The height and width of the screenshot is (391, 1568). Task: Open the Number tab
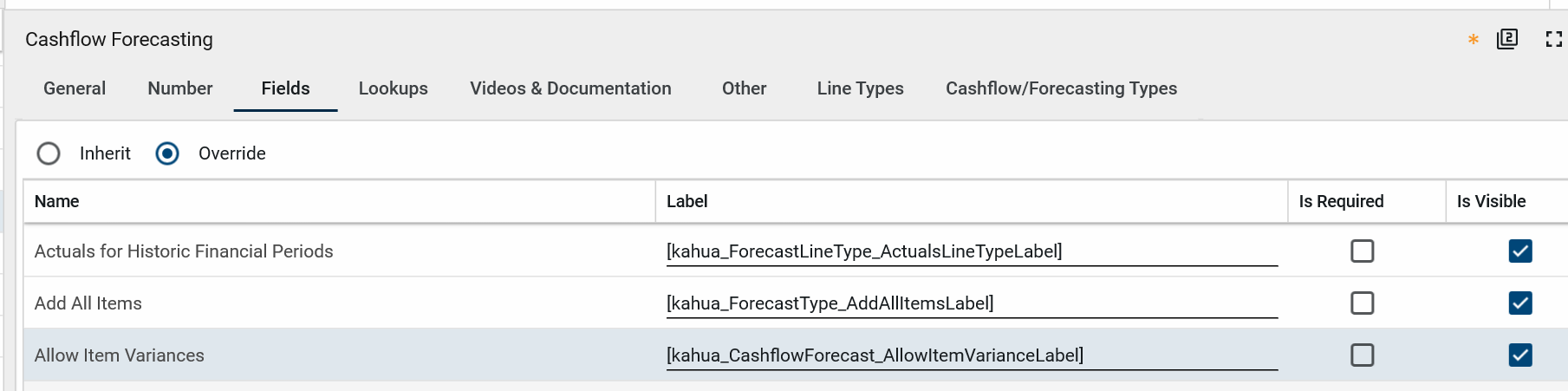(179, 88)
